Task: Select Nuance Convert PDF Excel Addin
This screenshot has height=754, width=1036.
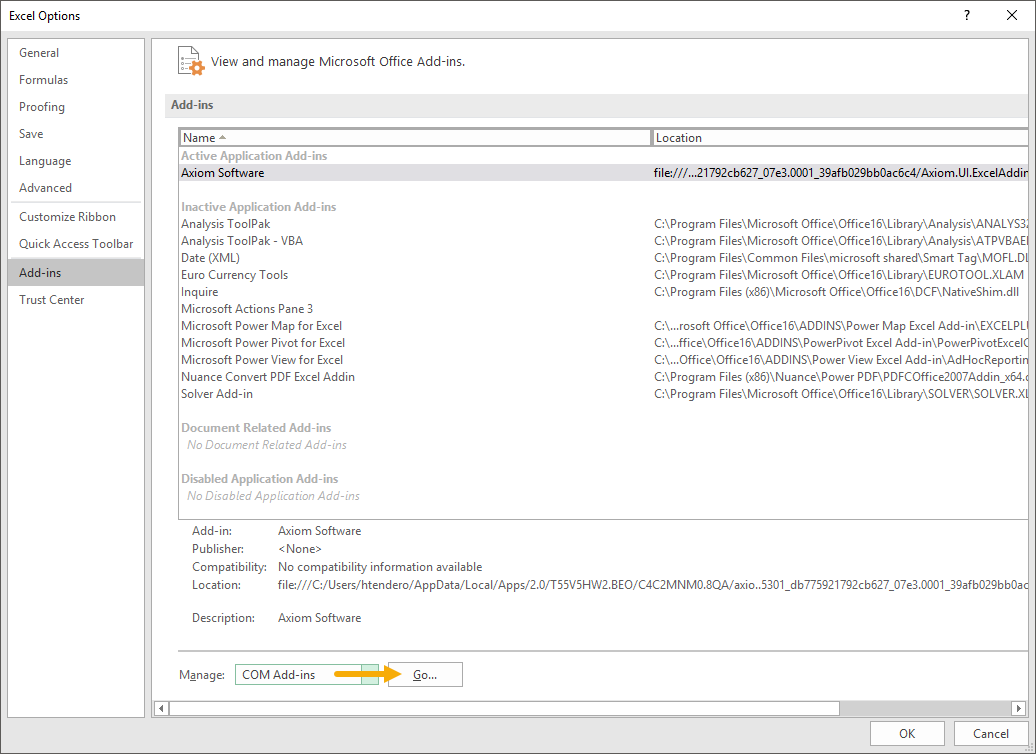Action: 604,377
